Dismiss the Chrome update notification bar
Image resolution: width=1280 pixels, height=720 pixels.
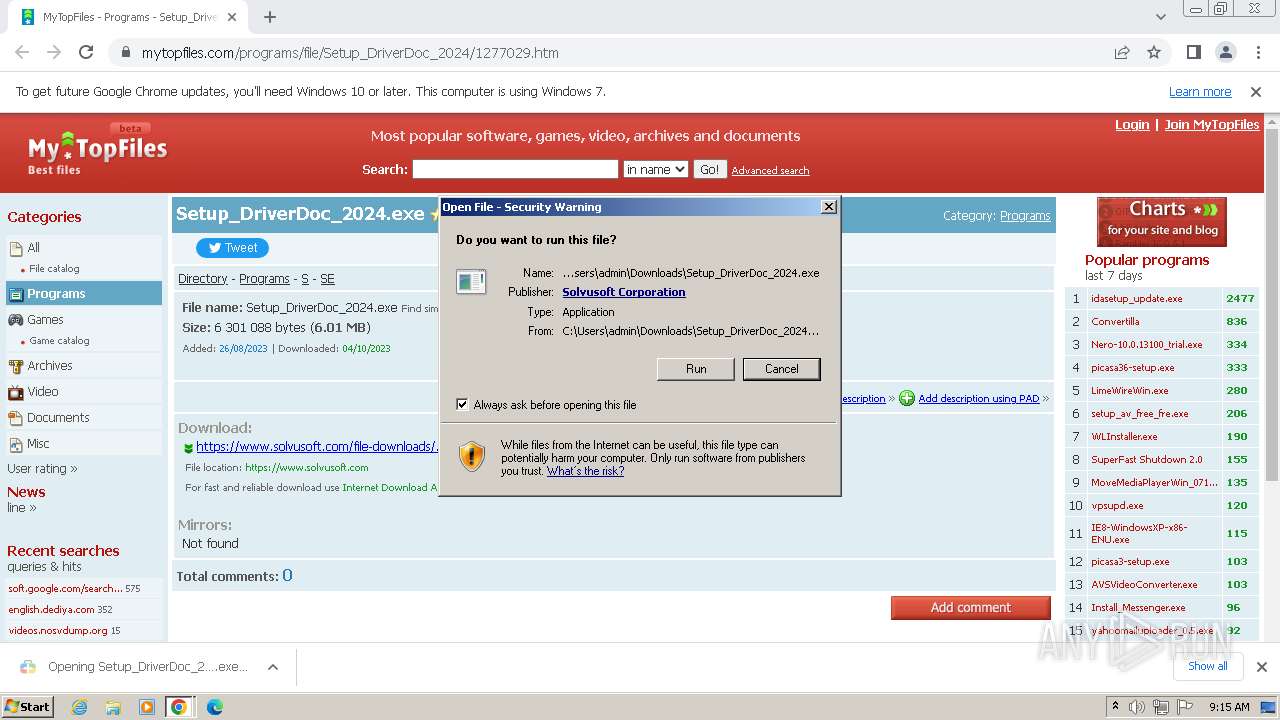click(x=1256, y=91)
